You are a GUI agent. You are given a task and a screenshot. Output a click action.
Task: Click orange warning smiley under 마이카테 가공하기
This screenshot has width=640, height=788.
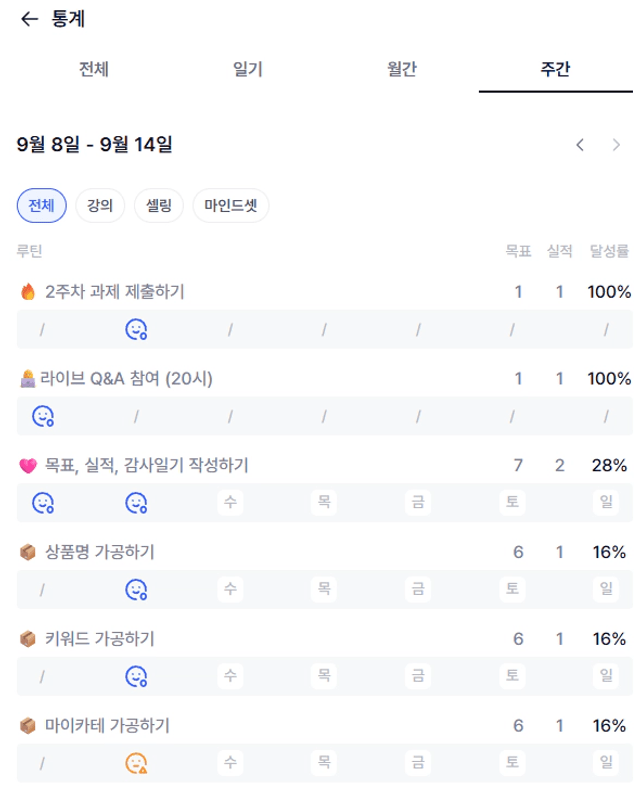[136, 763]
